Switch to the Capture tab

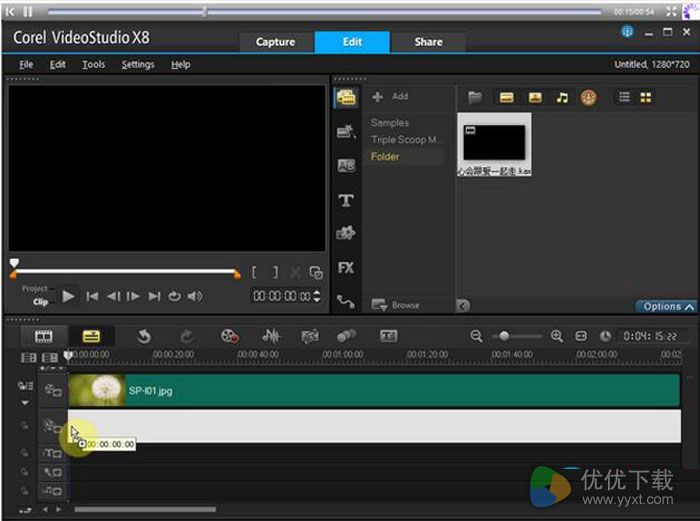275,42
